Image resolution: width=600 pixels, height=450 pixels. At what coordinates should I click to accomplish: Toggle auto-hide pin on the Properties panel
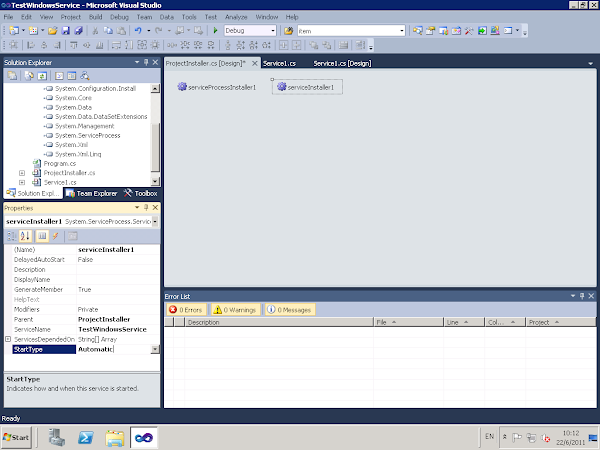[x=146, y=207]
